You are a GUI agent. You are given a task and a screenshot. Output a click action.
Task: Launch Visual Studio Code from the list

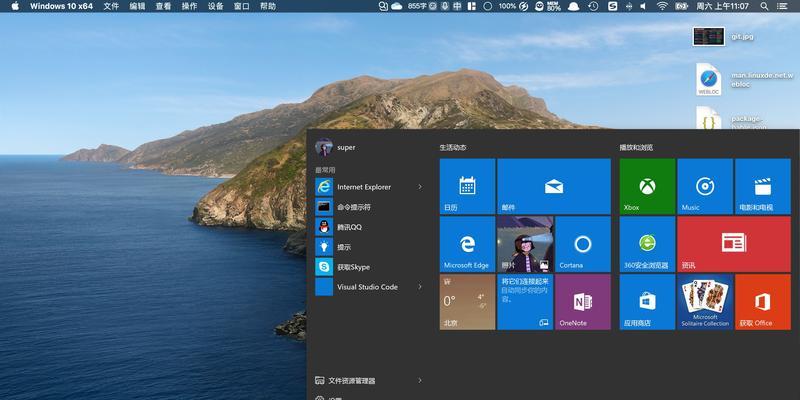(369, 287)
